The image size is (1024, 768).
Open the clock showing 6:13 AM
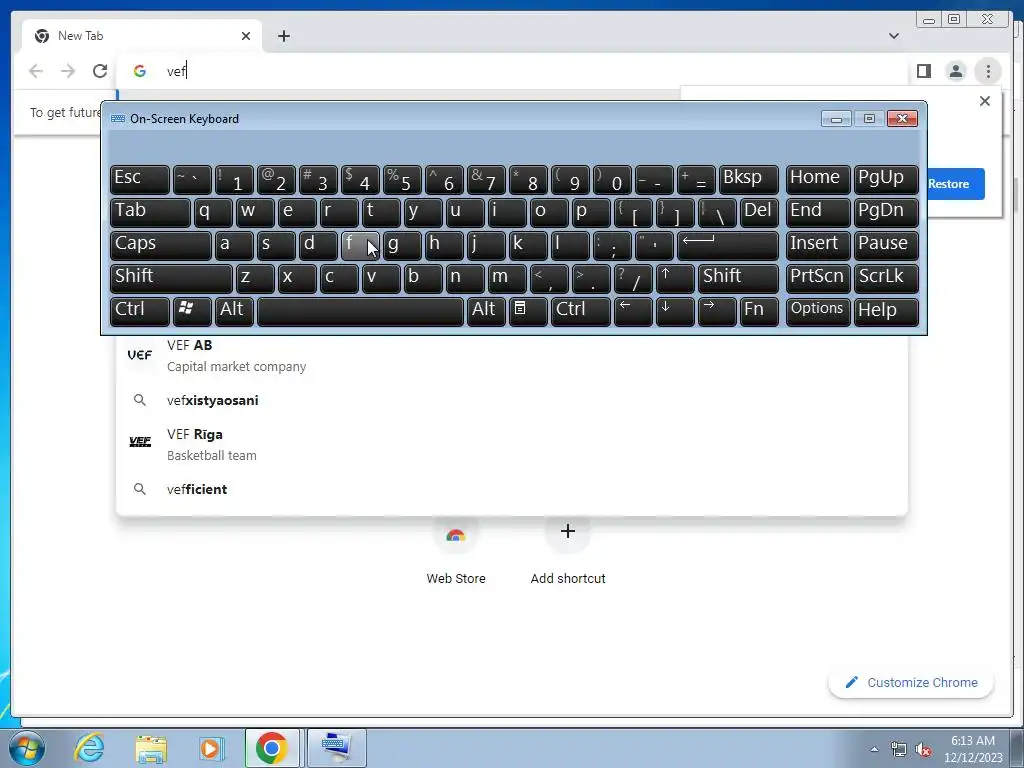point(973,749)
